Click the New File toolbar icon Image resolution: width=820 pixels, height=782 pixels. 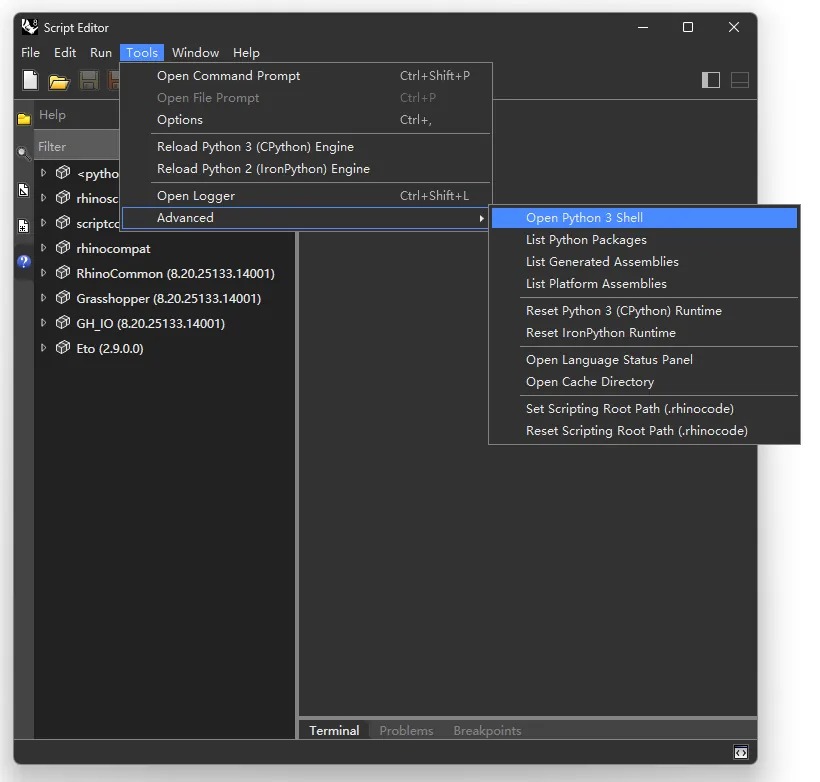(31, 81)
